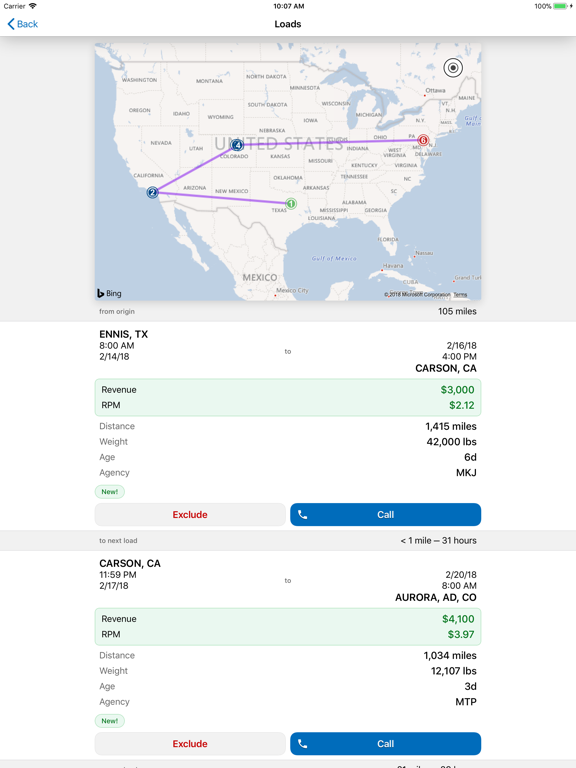
Task: Call about the $3,000 revenue load
Action: (385, 515)
